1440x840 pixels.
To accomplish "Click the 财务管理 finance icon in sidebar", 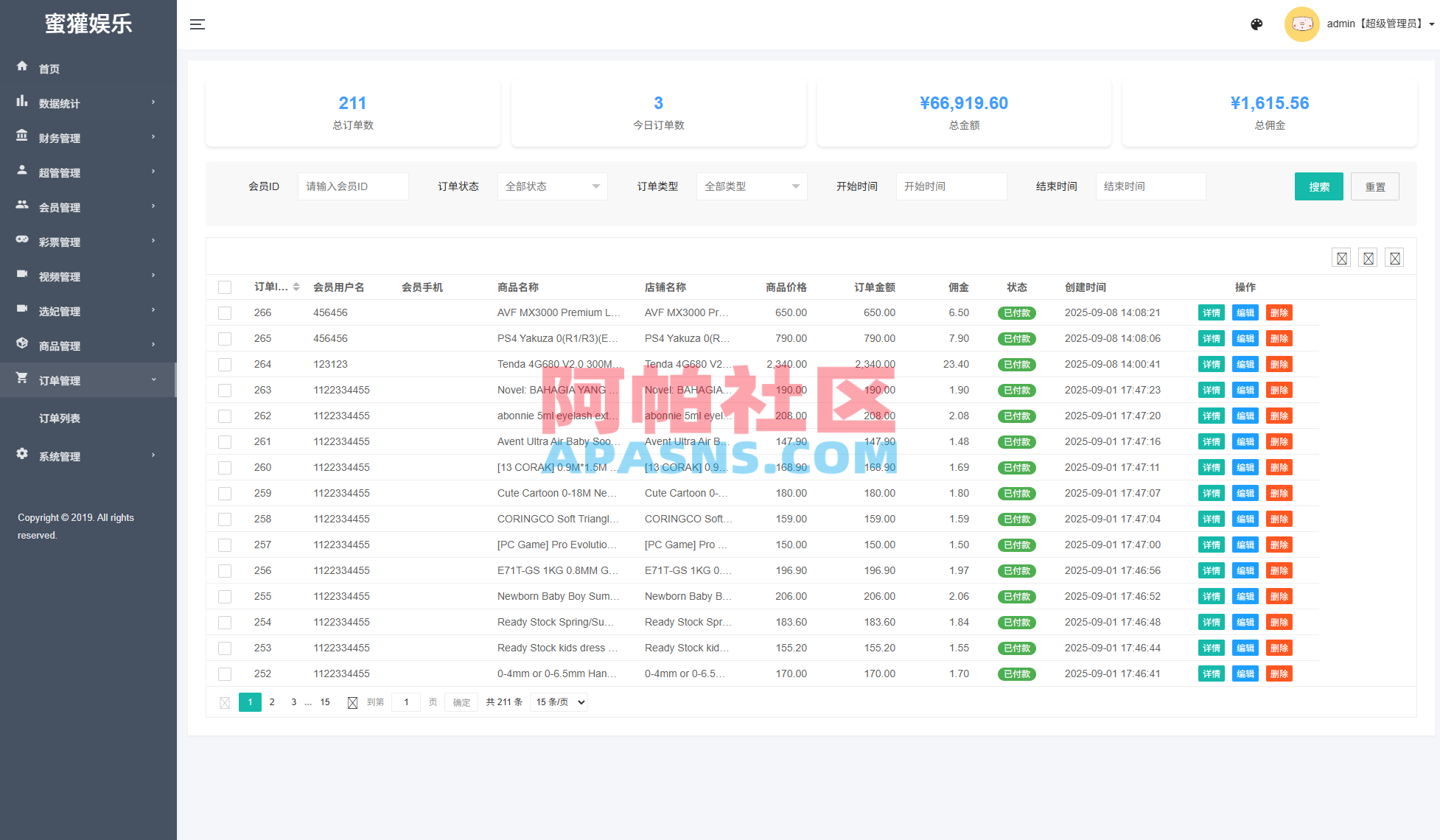I will [x=22, y=137].
